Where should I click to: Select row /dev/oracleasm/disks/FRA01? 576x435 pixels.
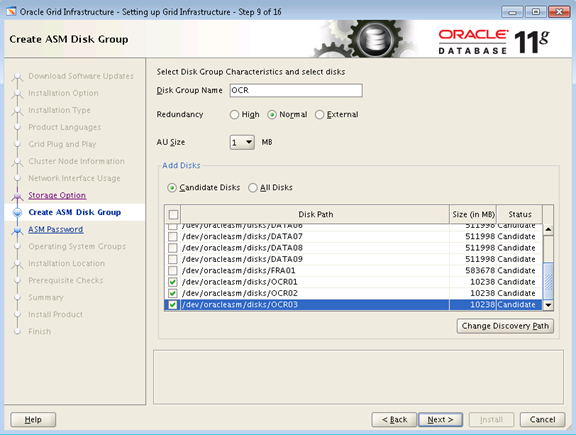pyautogui.click(x=353, y=270)
